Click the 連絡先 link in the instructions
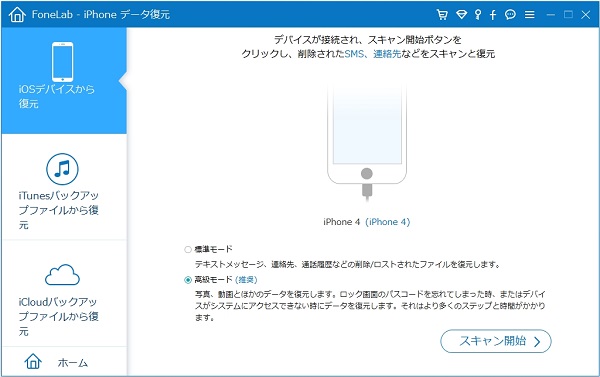This screenshot has width=600, height=377. pyautogui.click(x=387, y=54)
